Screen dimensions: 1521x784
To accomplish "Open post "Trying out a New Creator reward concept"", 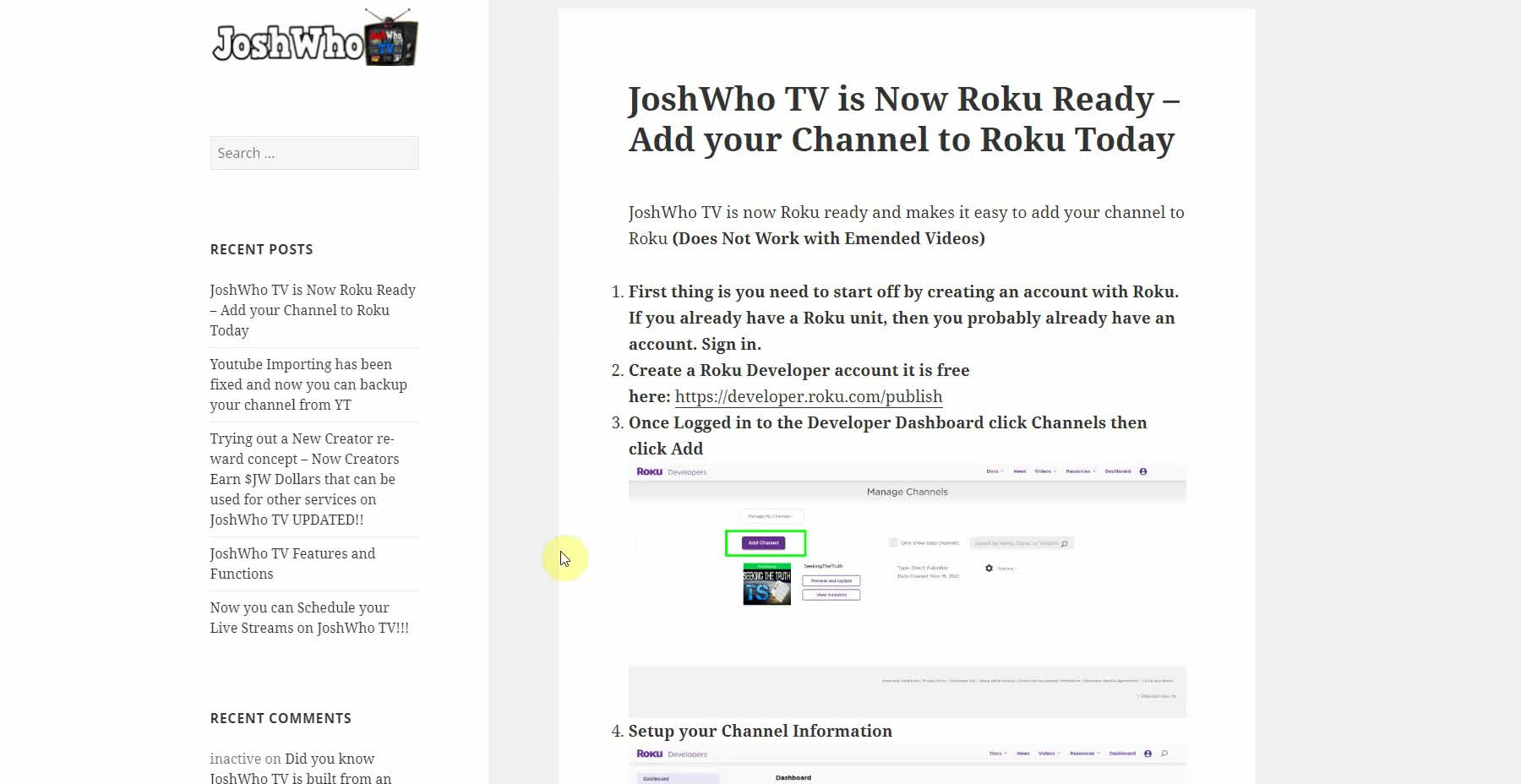I will click(304, 479).
